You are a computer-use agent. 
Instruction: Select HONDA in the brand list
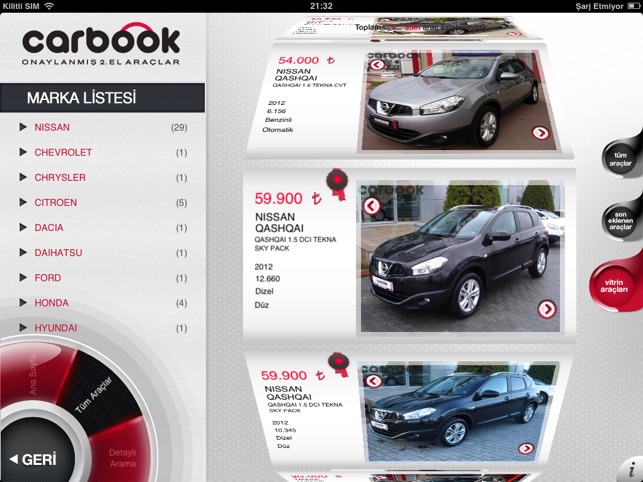(51, 303)
